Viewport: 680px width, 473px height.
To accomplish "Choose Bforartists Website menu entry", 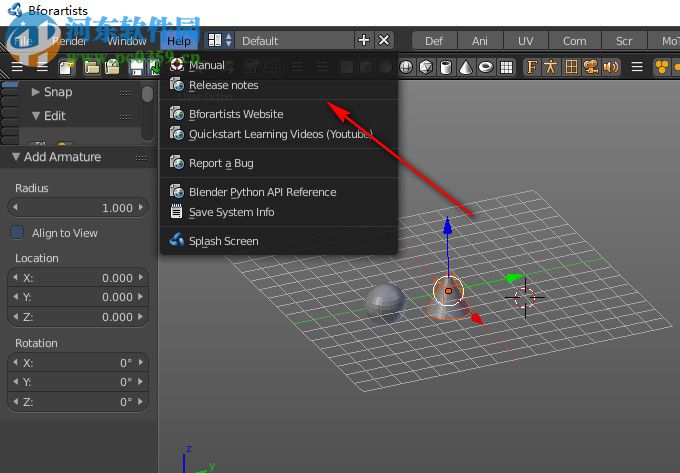I will (x=279, y=114).
